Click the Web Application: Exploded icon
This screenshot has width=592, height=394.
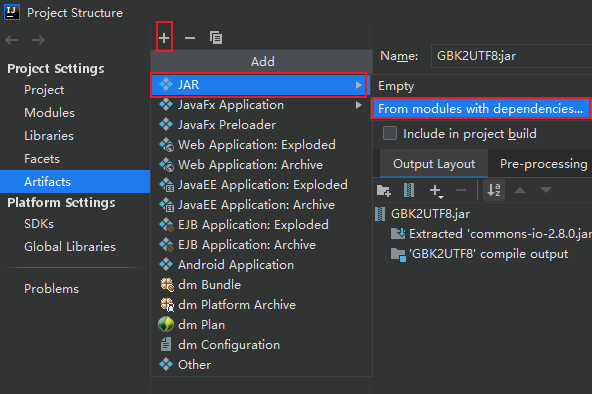[166, 145]
